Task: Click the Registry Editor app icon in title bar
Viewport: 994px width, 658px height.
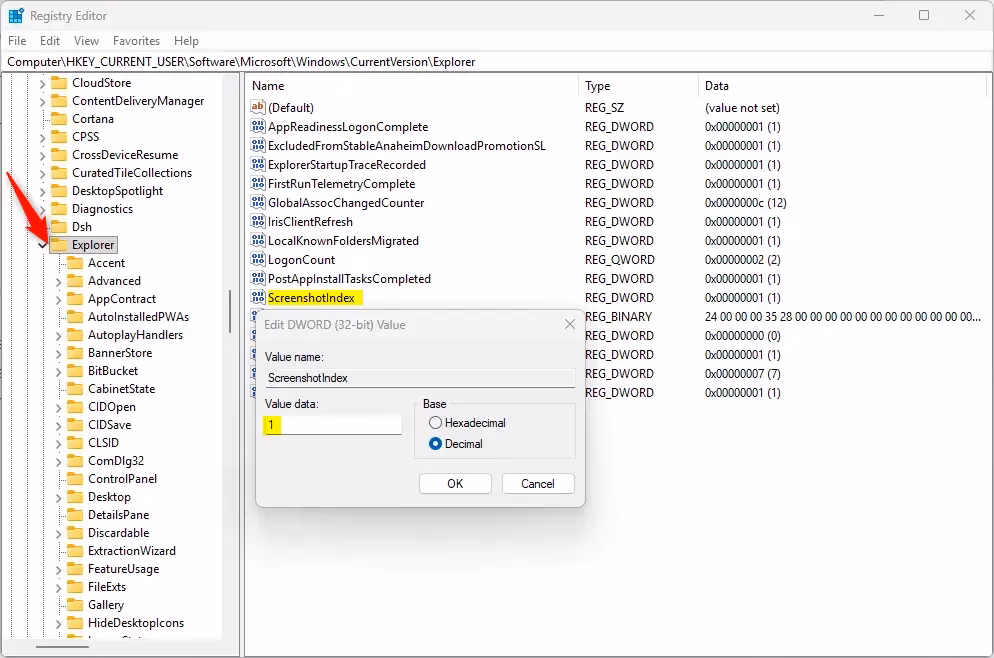Action: click(16, 16)
